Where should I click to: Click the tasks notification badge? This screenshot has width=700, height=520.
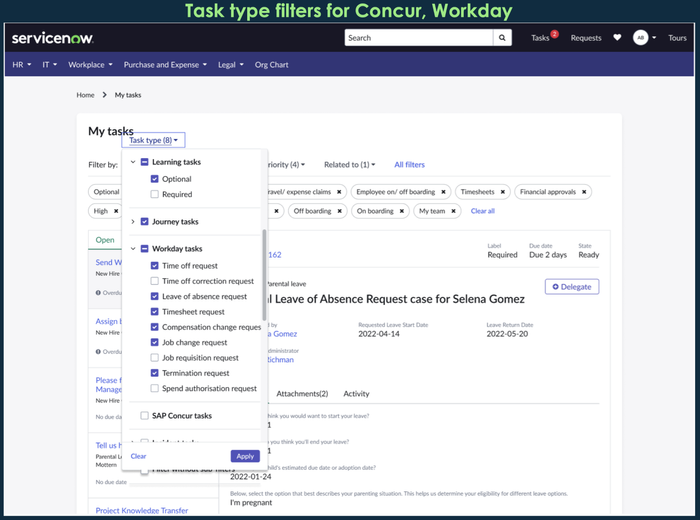click(x=554, y=34)
